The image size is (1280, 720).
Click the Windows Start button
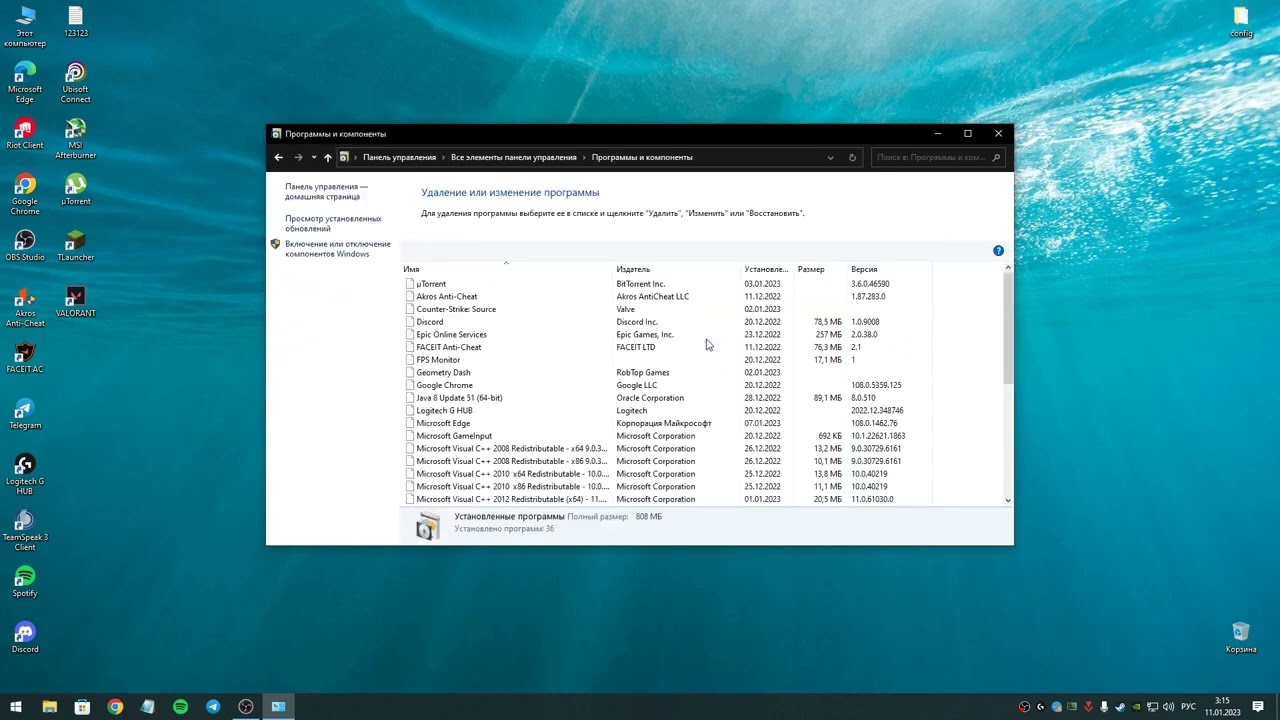[x=16, y=707]
